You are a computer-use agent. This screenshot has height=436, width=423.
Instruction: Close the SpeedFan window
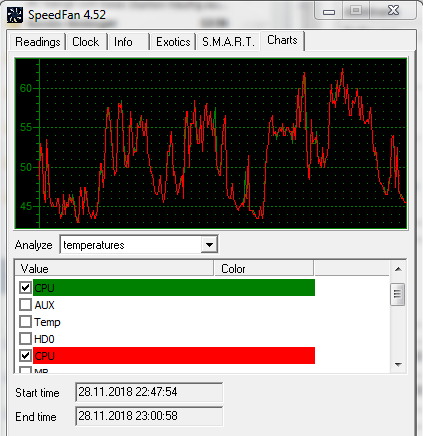point(393,11)
